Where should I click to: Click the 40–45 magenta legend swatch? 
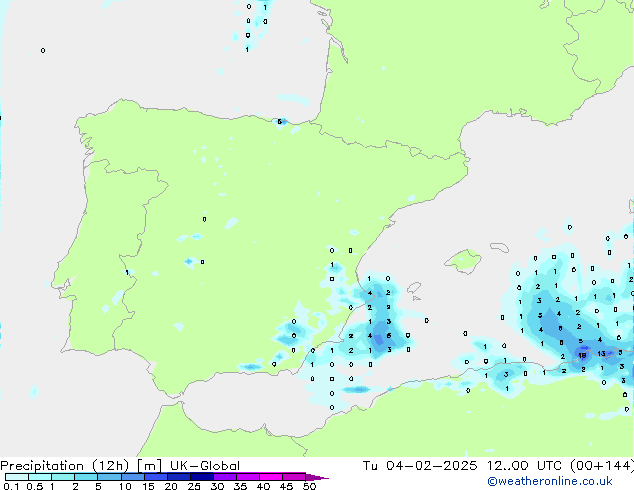(x=271, y=477)
